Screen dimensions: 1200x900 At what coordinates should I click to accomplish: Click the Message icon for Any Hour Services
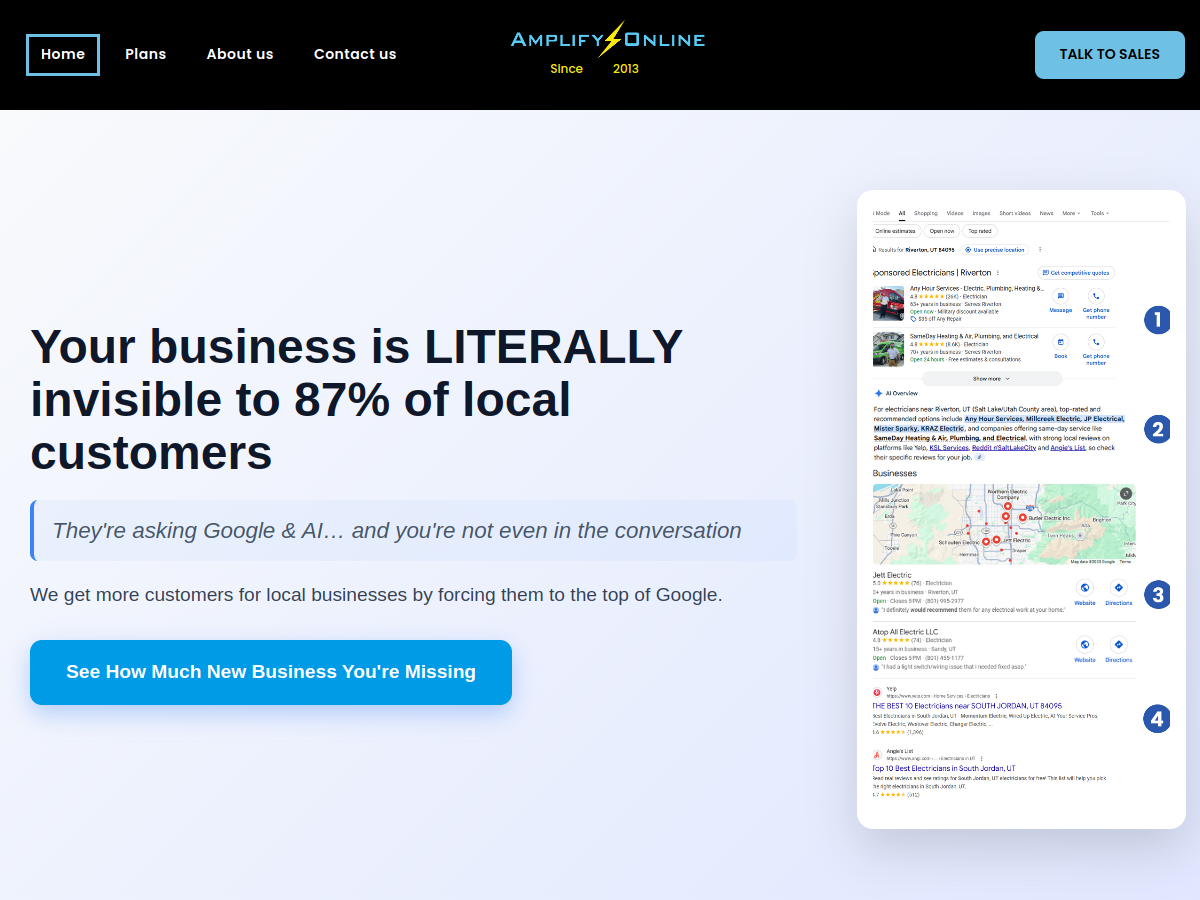pyautogui.click(x=1061, y=296)
